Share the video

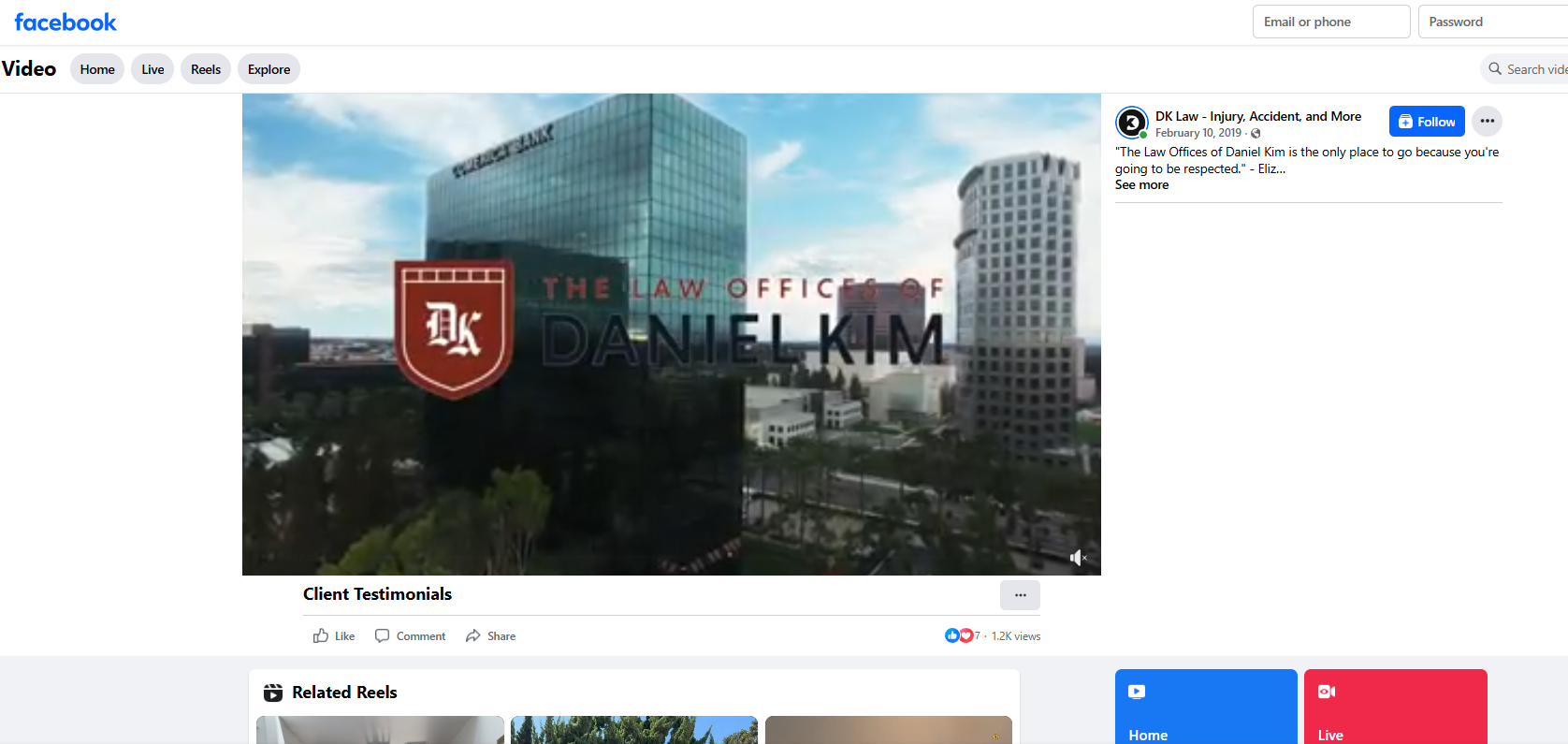point(490,636)
